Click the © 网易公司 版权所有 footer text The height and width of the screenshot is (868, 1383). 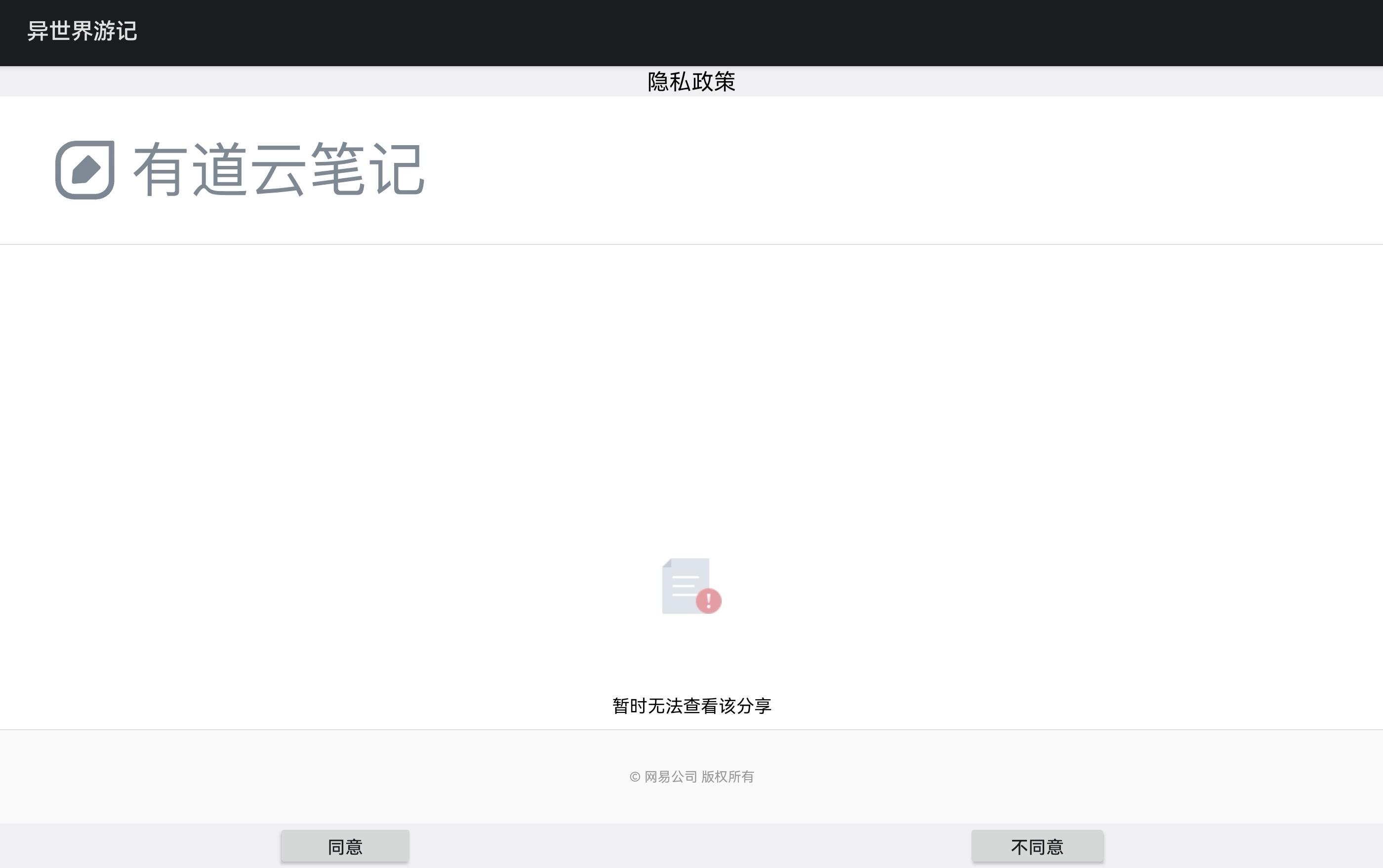(691, 777)
